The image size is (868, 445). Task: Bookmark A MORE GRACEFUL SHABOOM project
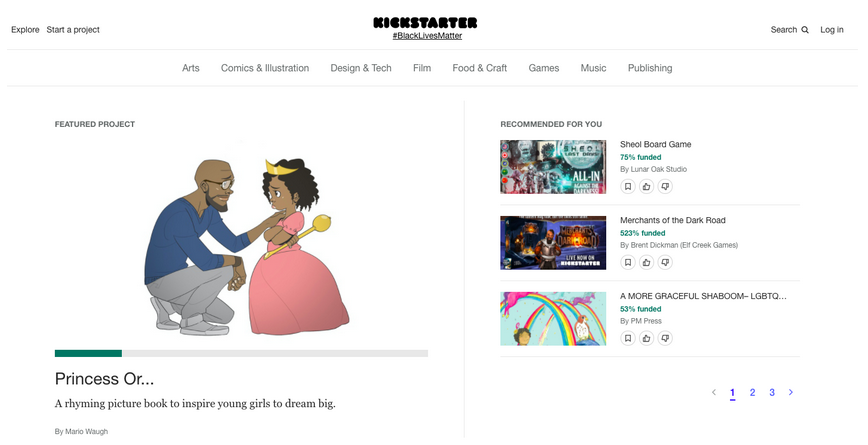click(x=628, y=338)
